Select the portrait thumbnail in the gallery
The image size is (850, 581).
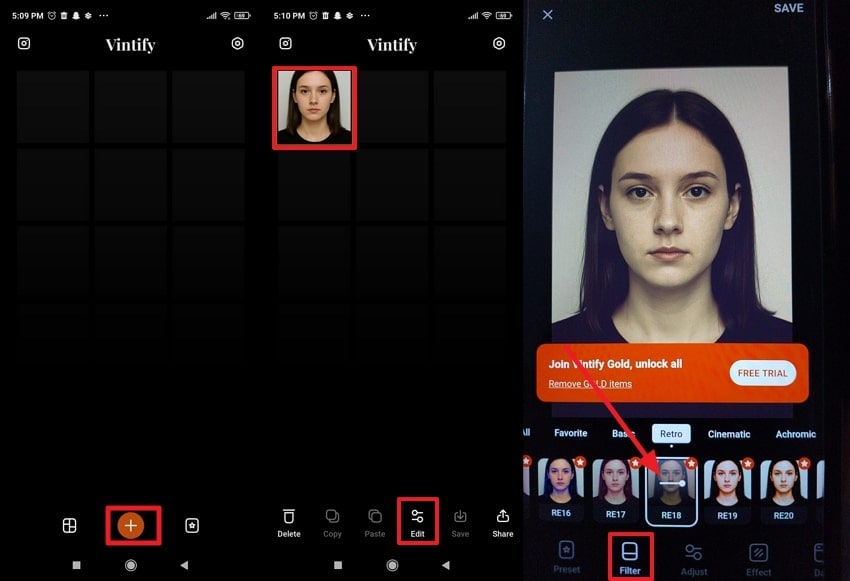(x=314, y=107)
